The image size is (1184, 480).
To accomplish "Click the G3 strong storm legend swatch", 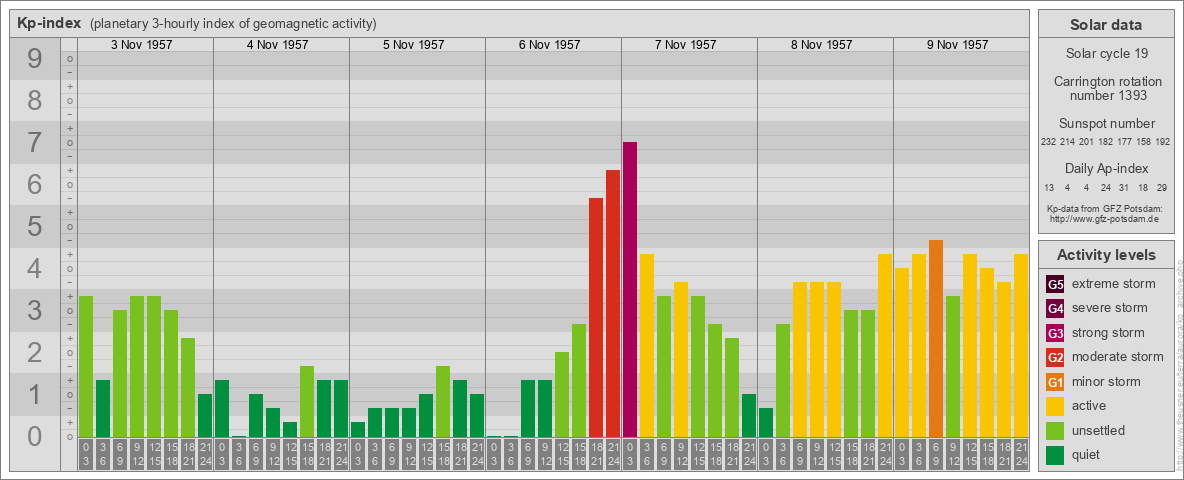I will coord(1055,333).
